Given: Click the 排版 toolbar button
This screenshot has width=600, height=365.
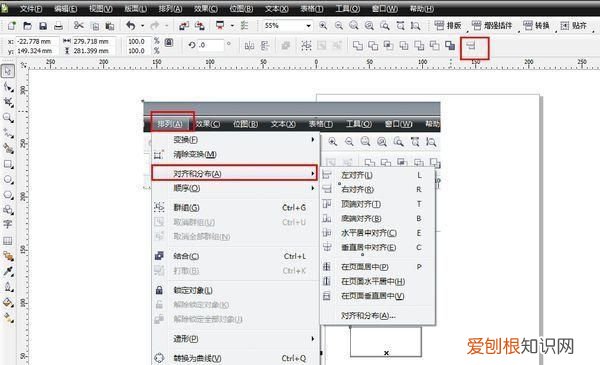Looking at the screenshot, I should pos(448,26).
